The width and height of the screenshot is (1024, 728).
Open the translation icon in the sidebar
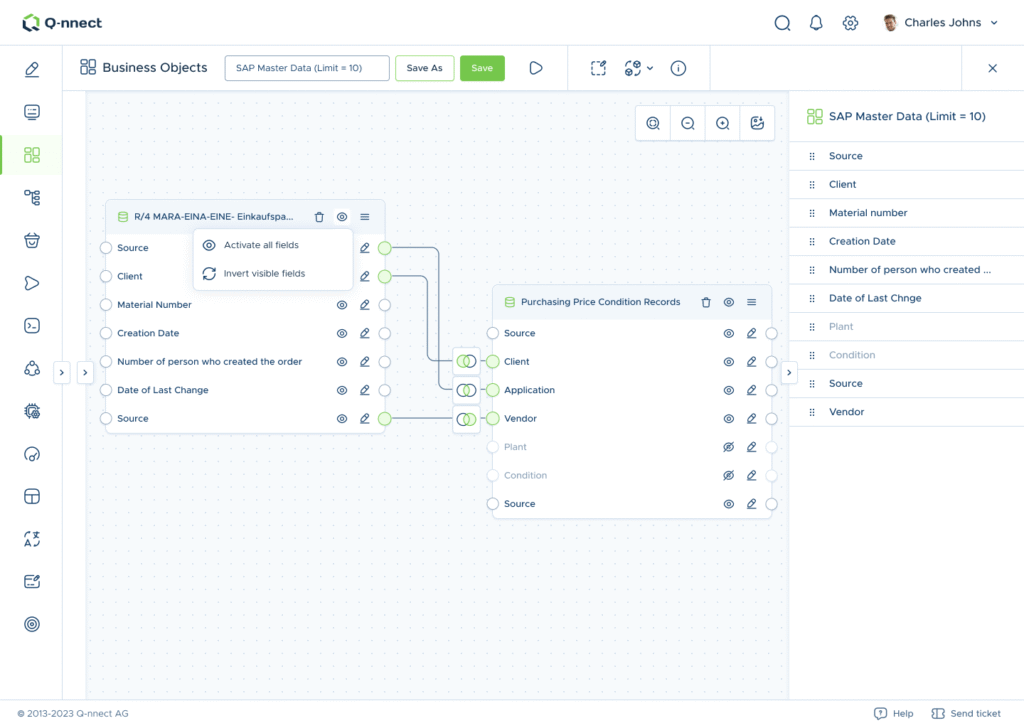tap(31, 539)
